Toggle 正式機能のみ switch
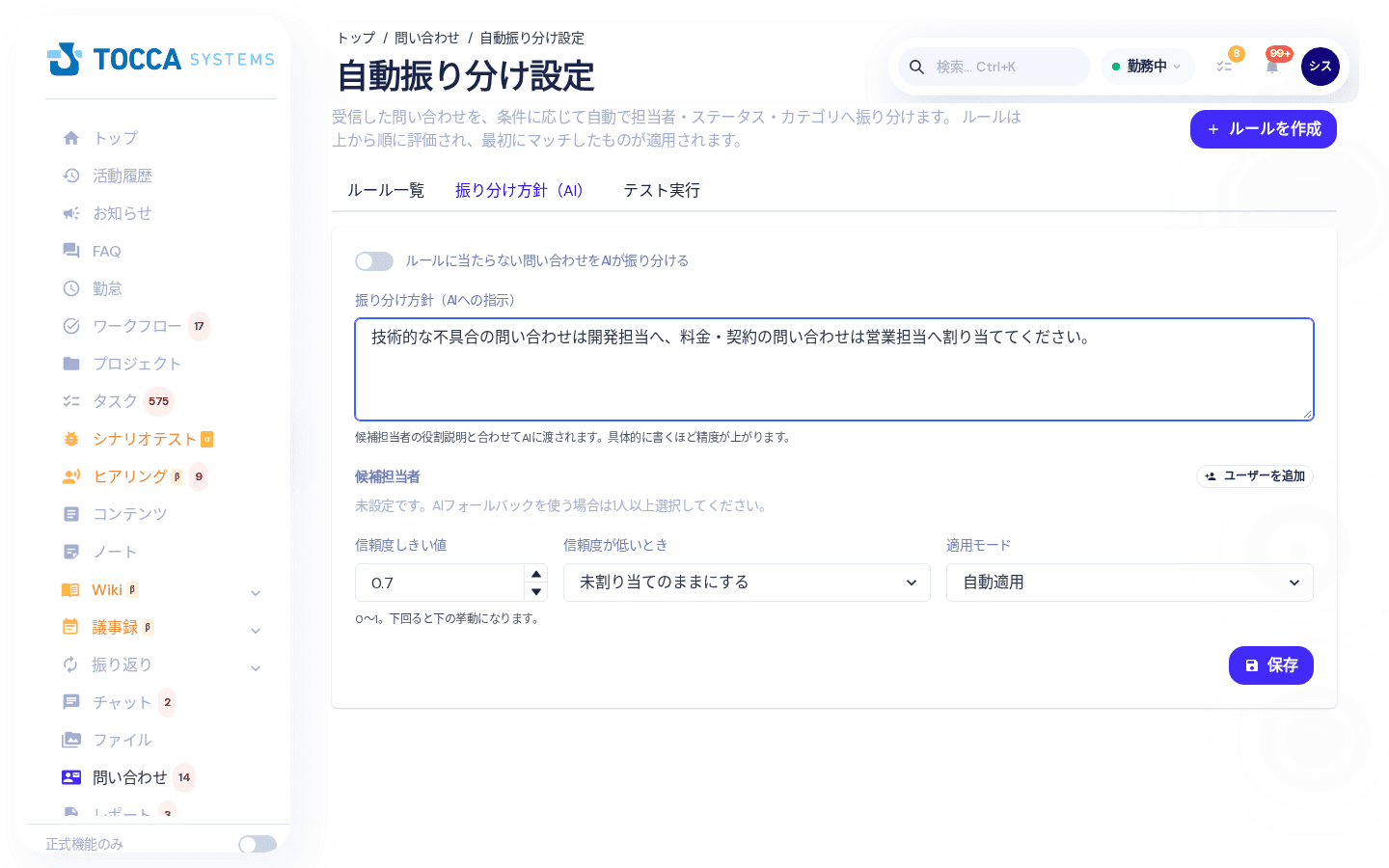 click(x=258, y=844)
